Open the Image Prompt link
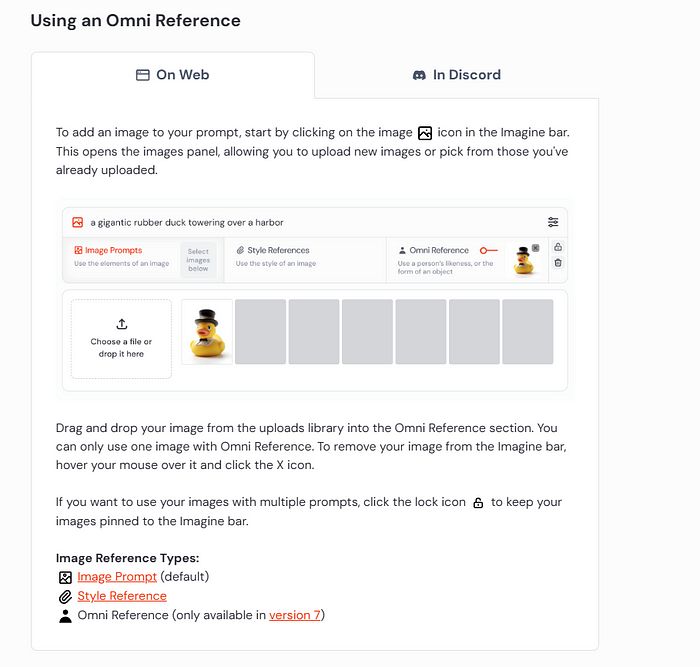This screenshot has width=700, height=667. pyautogui.click(x=117, y=576)
